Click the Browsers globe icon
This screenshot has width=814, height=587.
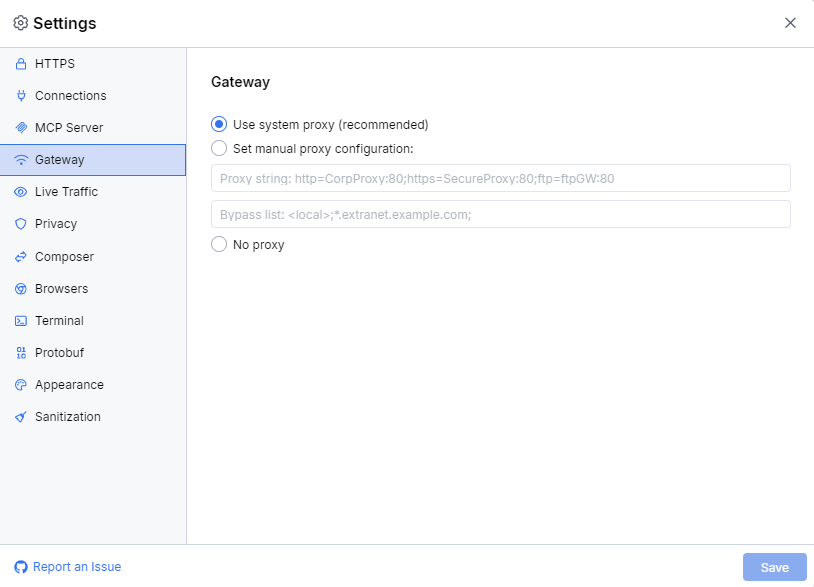pyautogui.click(x=20, y=288)
